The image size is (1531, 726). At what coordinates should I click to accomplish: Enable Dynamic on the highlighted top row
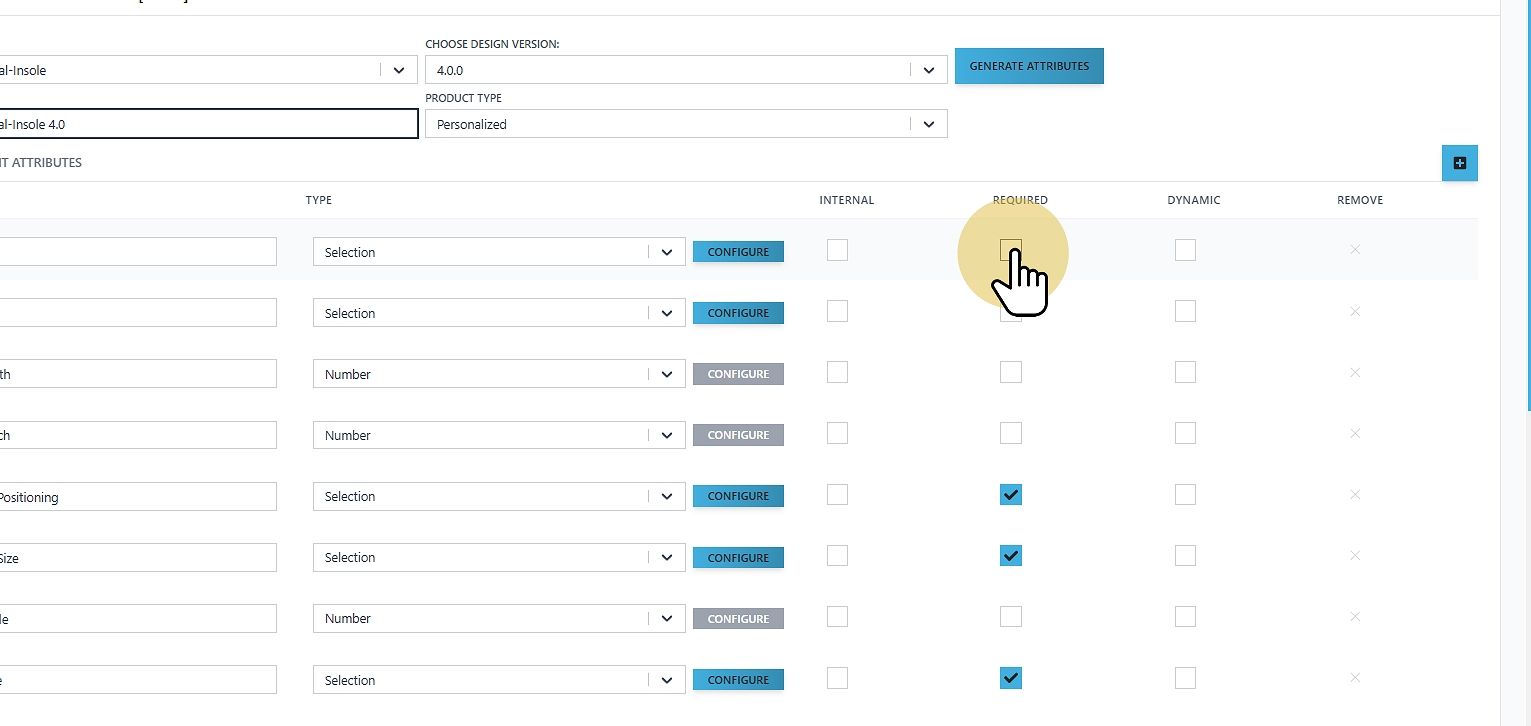point(1185,250)
